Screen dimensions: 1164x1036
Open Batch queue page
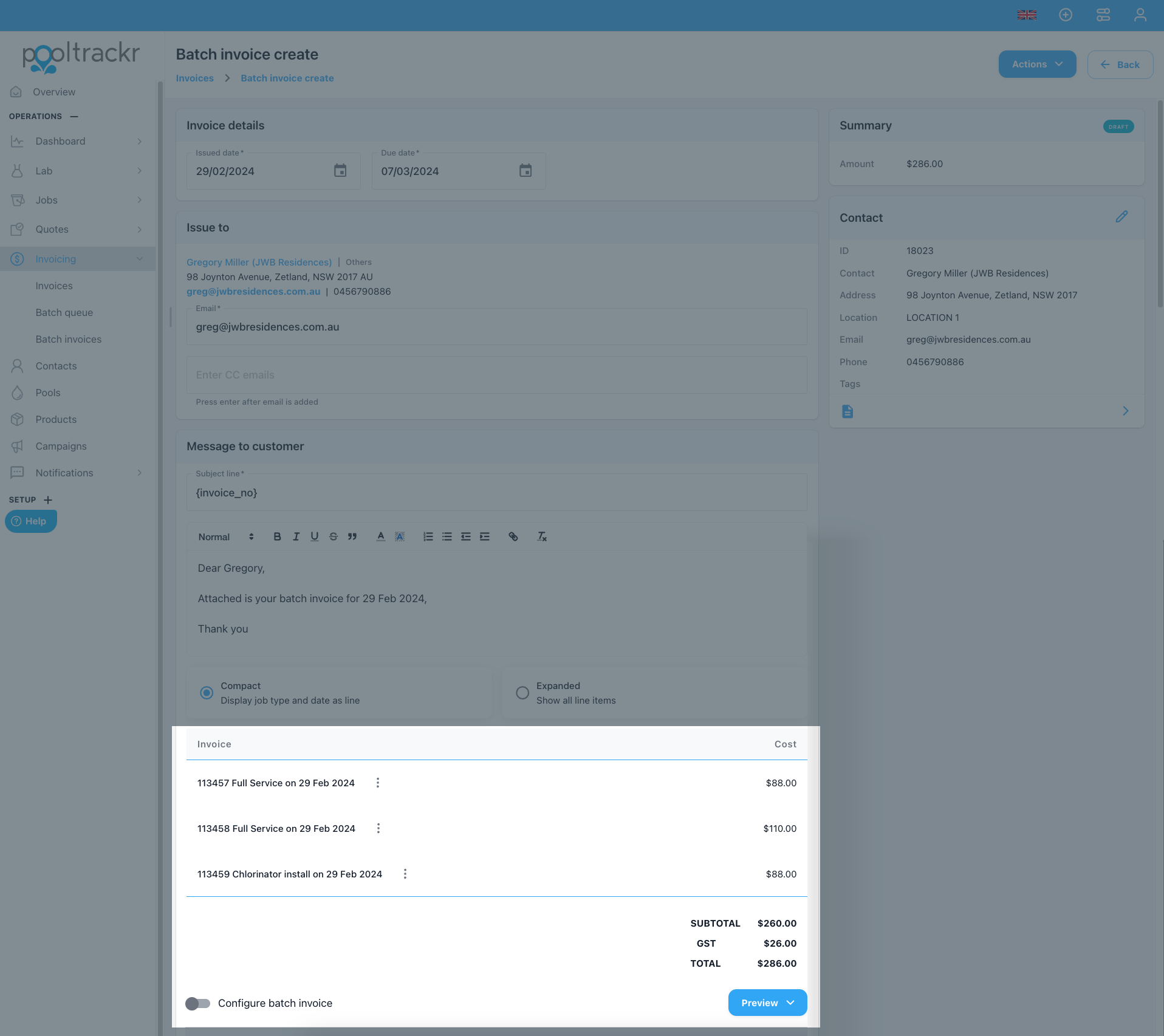coord(64,312)
